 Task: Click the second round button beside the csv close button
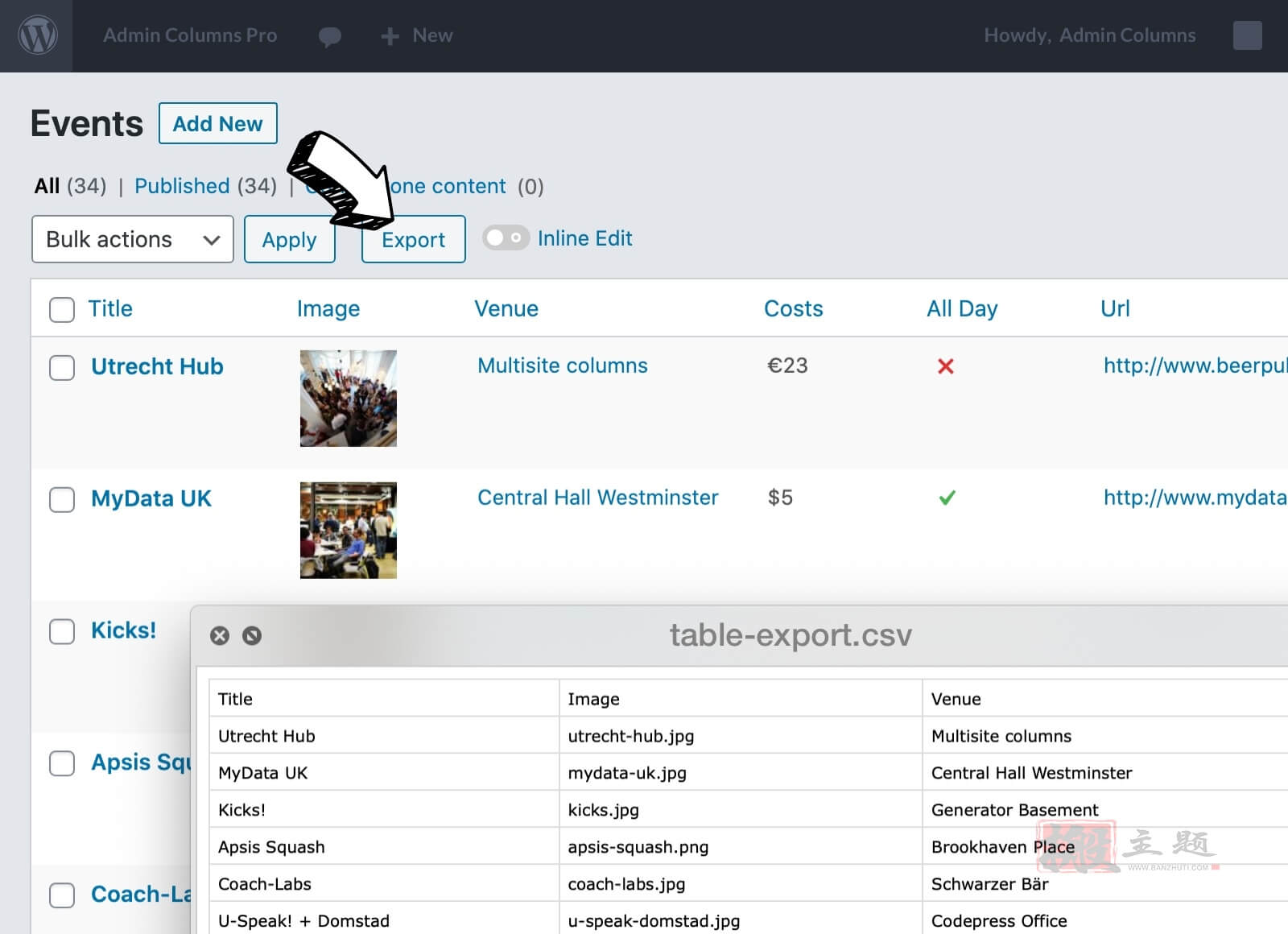pyautogui.click(x=252, y=636)
